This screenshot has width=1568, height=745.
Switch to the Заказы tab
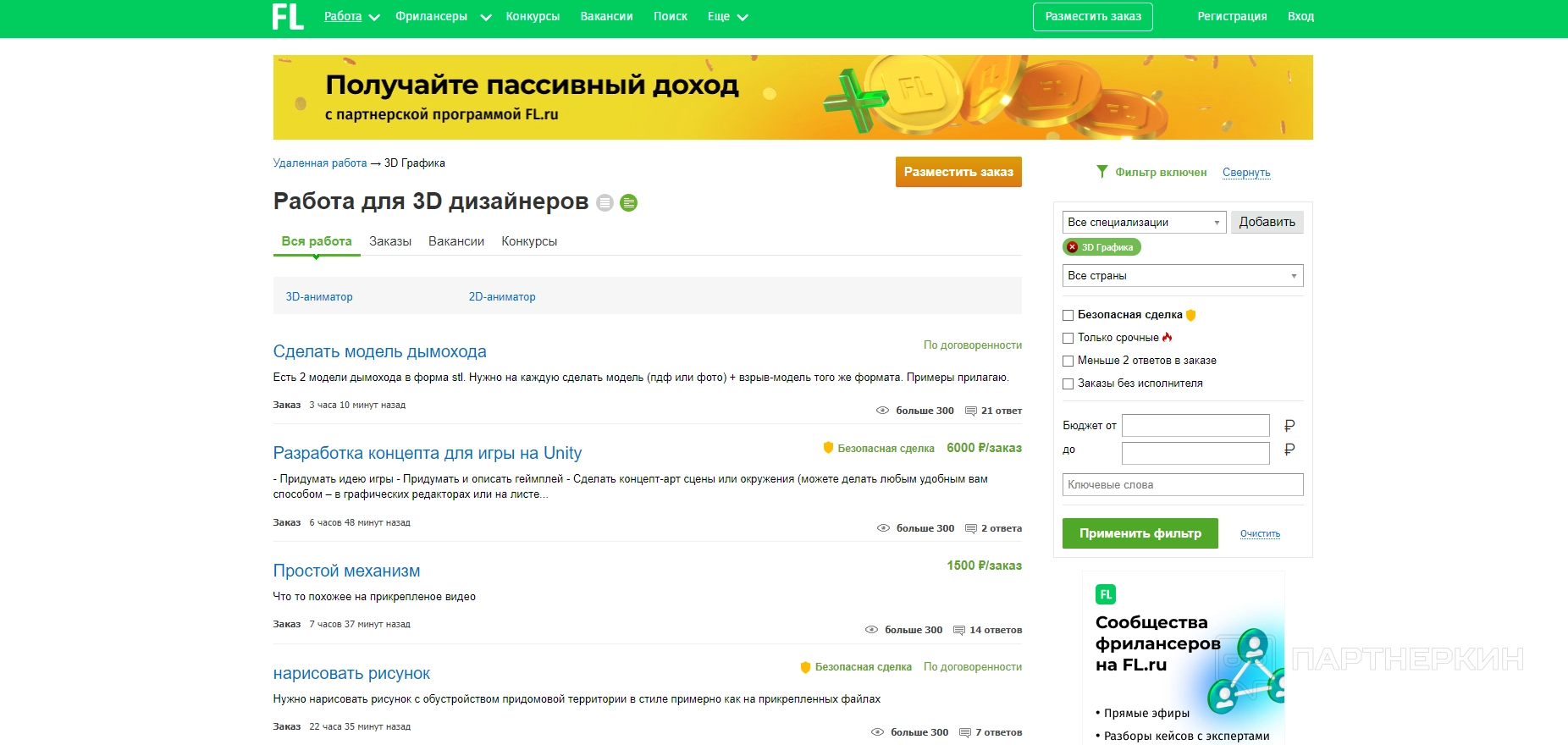click(390, 241)
